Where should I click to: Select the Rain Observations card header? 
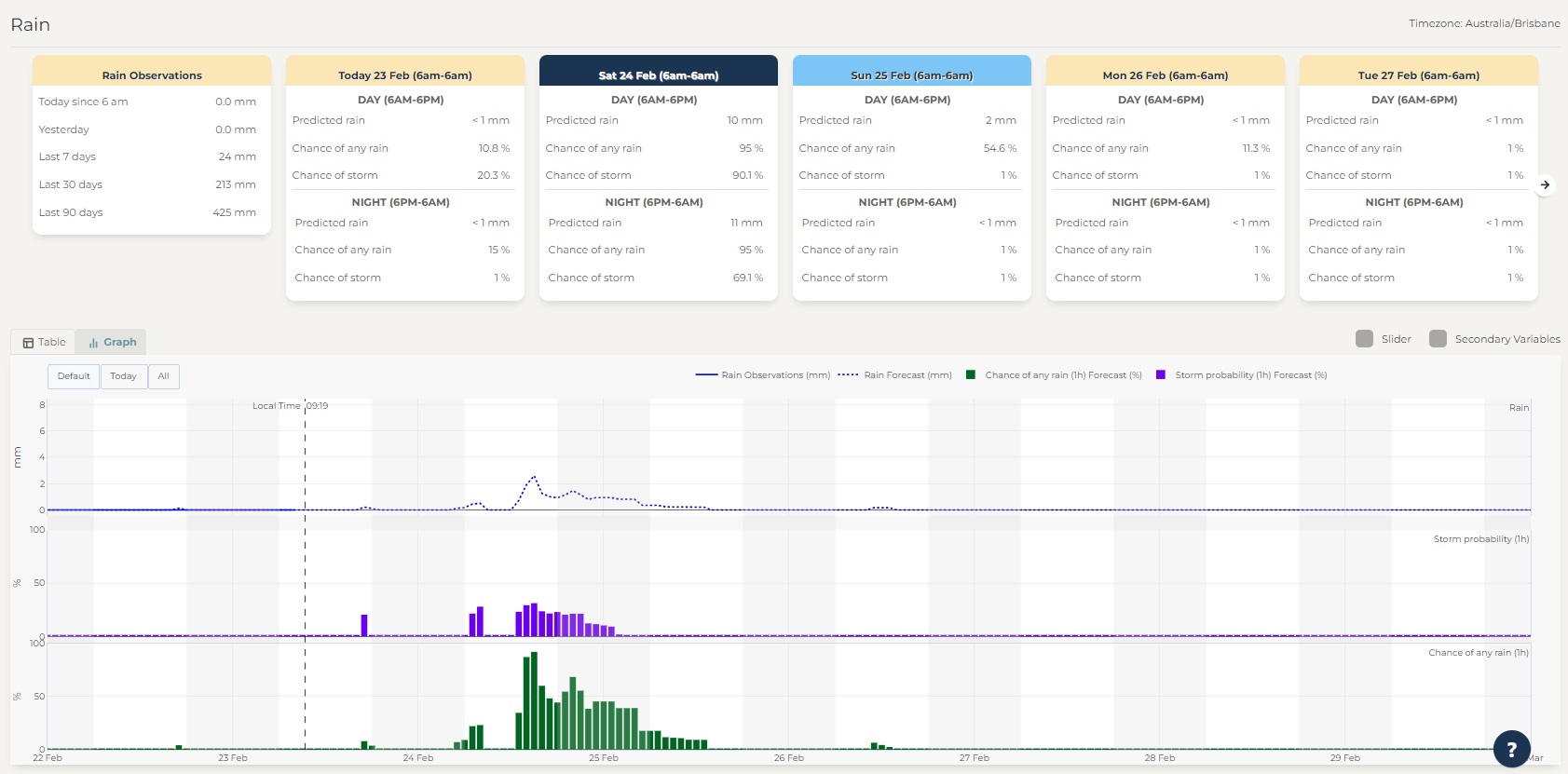152,71
